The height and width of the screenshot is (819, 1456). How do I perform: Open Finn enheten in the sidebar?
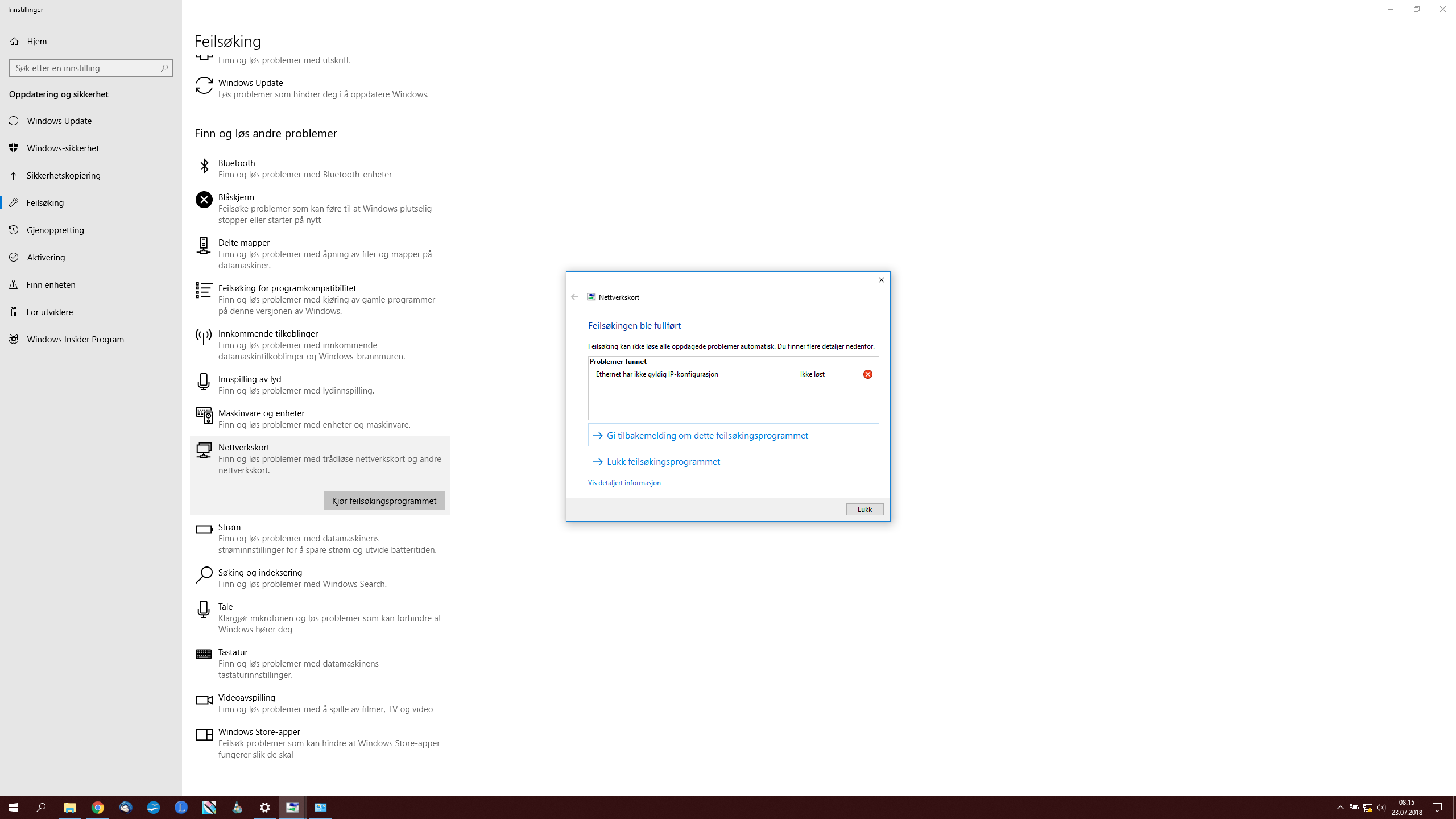(91, 284)
